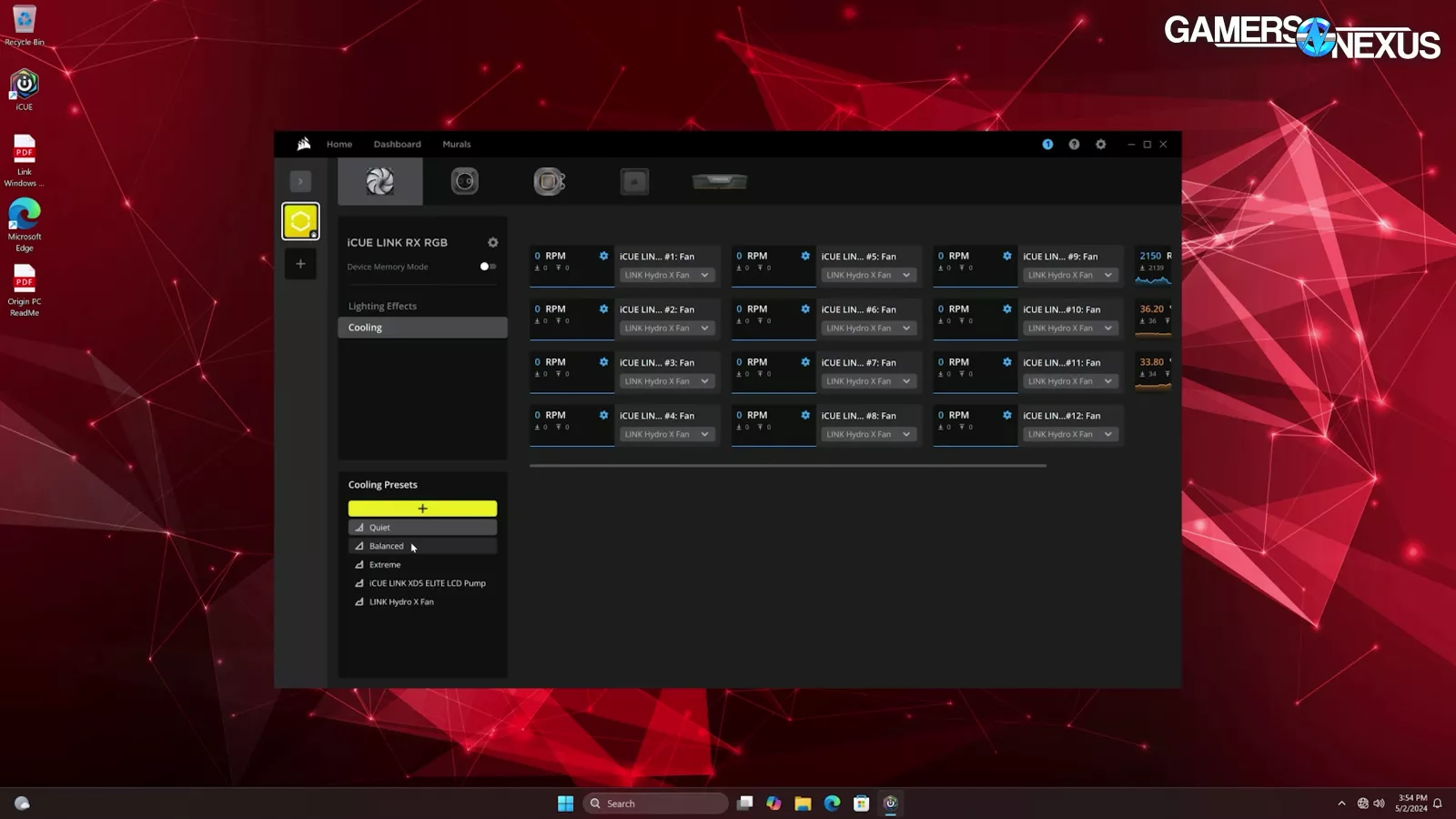Open iCUE settings gear in title bar
The image size is (1456, 819).
tap(1100, 145)
